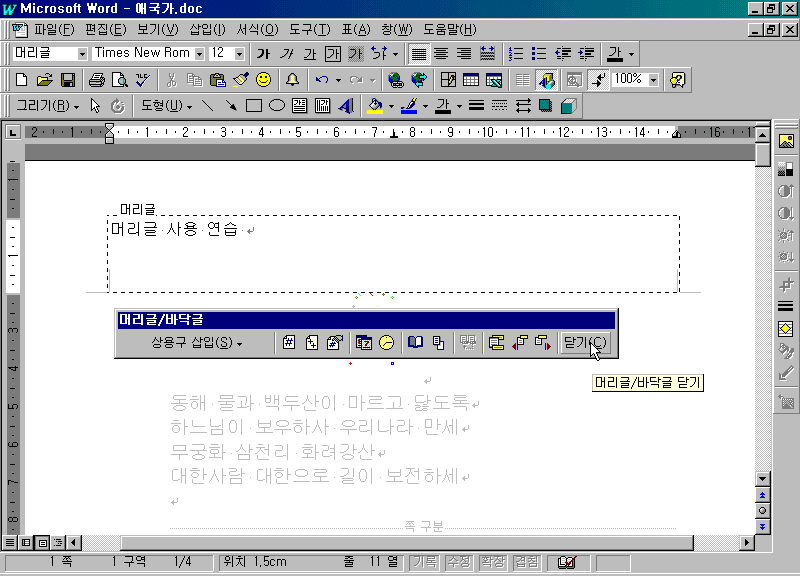Viewport: 800px width, 576px height.
Task: Click the line color brush button
Action: [409, 106]
